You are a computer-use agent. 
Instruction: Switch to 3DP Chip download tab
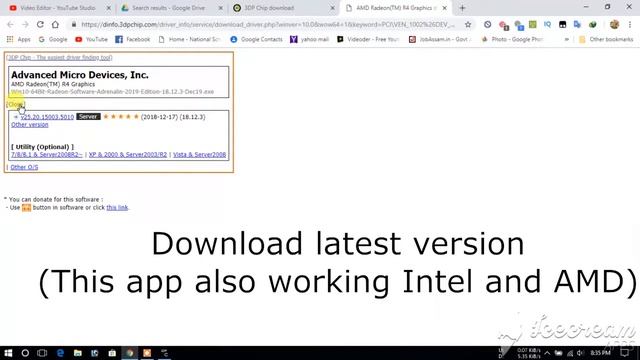[x=269, y=8]
